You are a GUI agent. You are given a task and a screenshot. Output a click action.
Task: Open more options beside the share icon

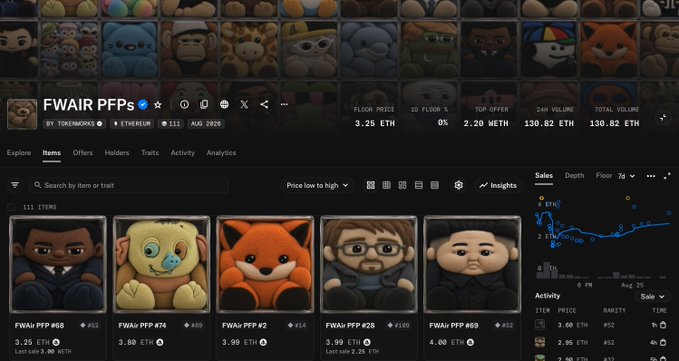[x=284, y=104]
